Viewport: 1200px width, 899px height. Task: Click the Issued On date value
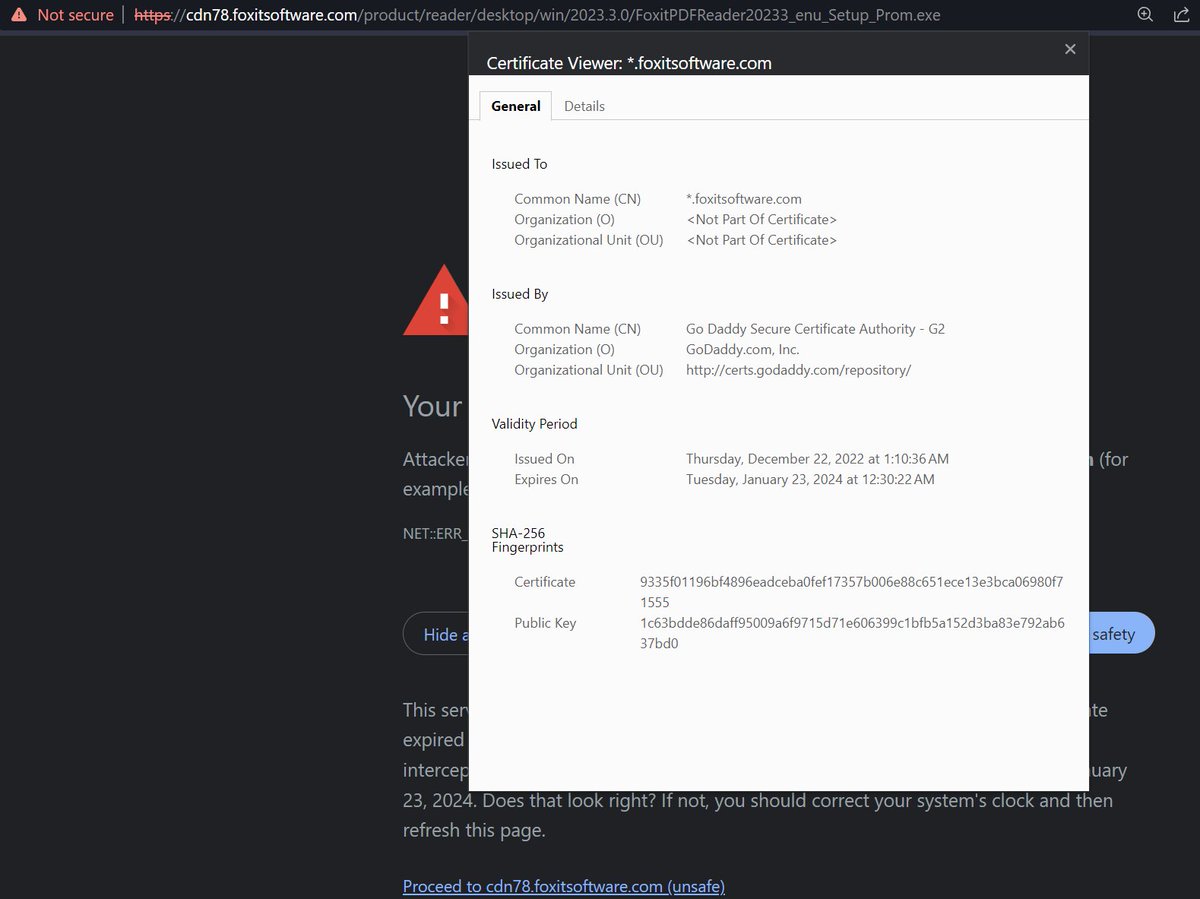point(817,459)
